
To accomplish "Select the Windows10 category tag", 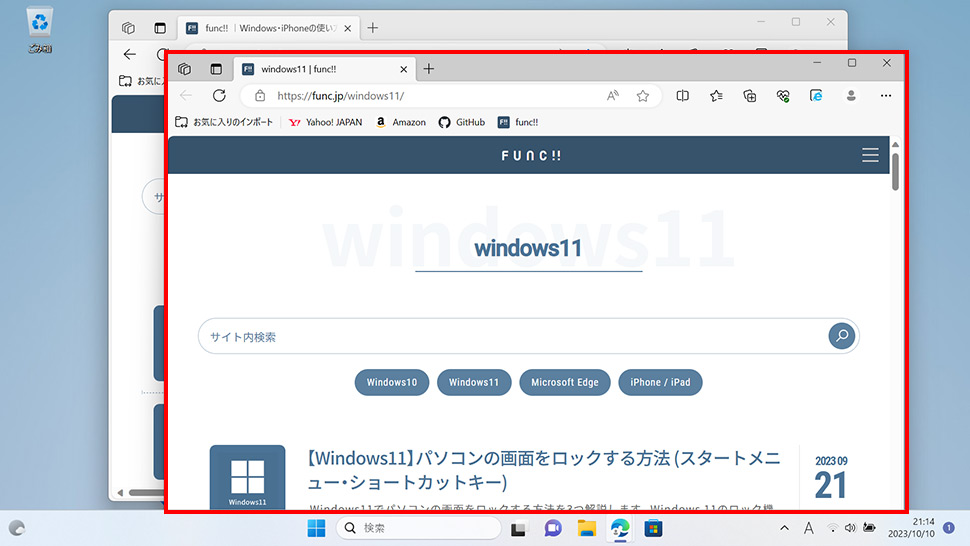I will [392, 382].
